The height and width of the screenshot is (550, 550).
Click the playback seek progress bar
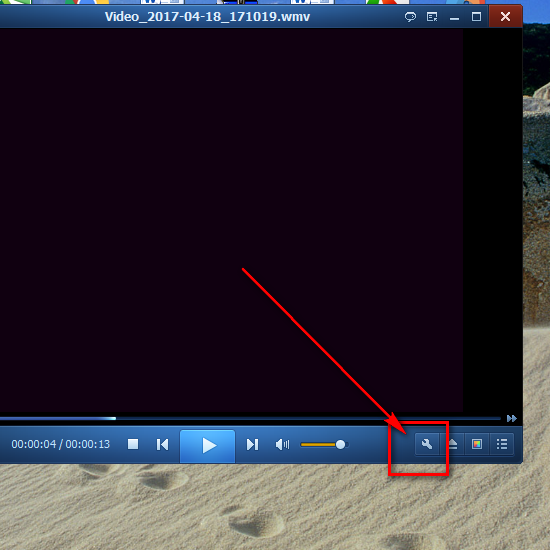point(250,418)
